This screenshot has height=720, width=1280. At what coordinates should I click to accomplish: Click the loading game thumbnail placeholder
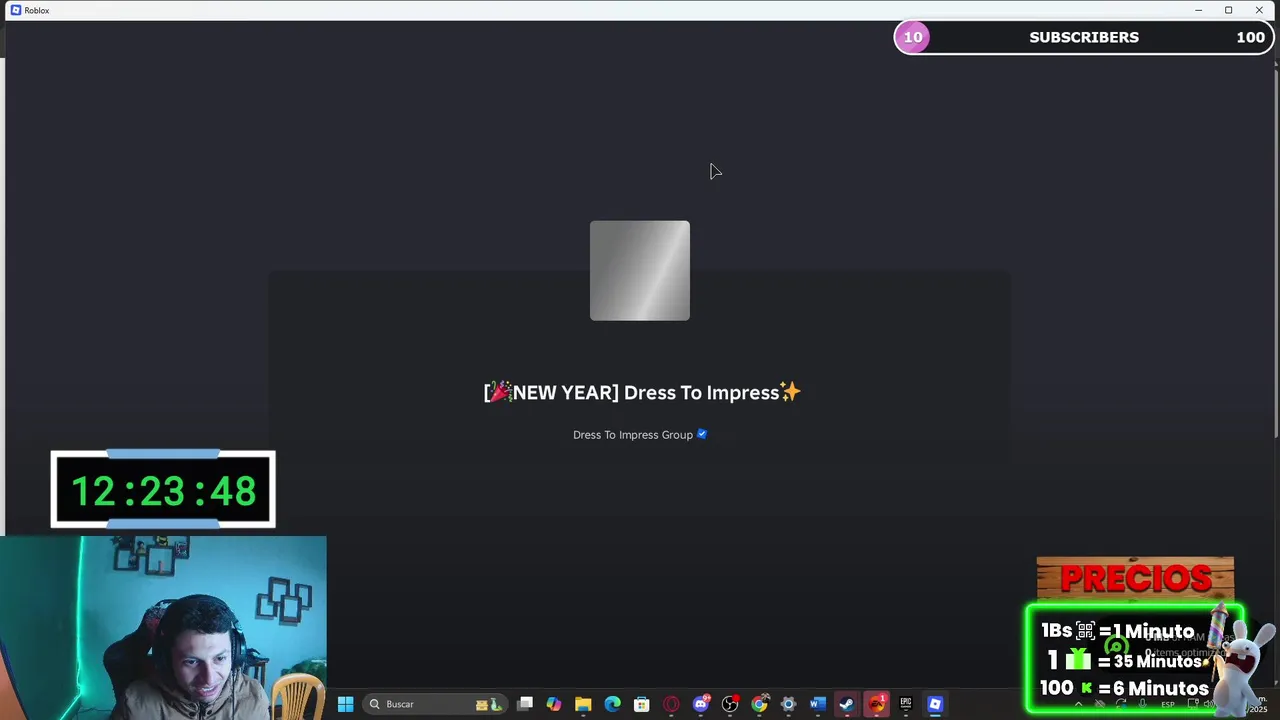(x=640, y=271)
